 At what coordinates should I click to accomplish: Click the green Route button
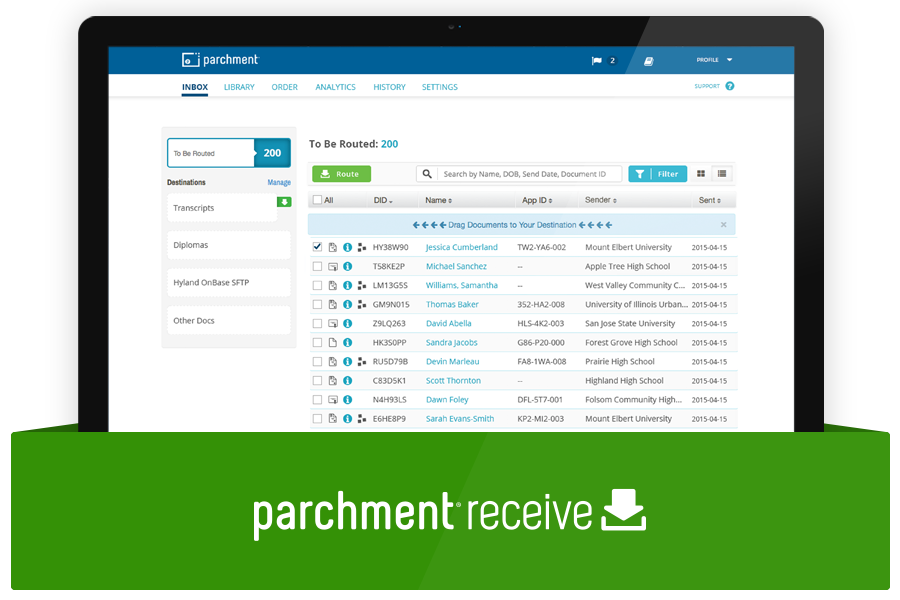click(x=341, y=174)
